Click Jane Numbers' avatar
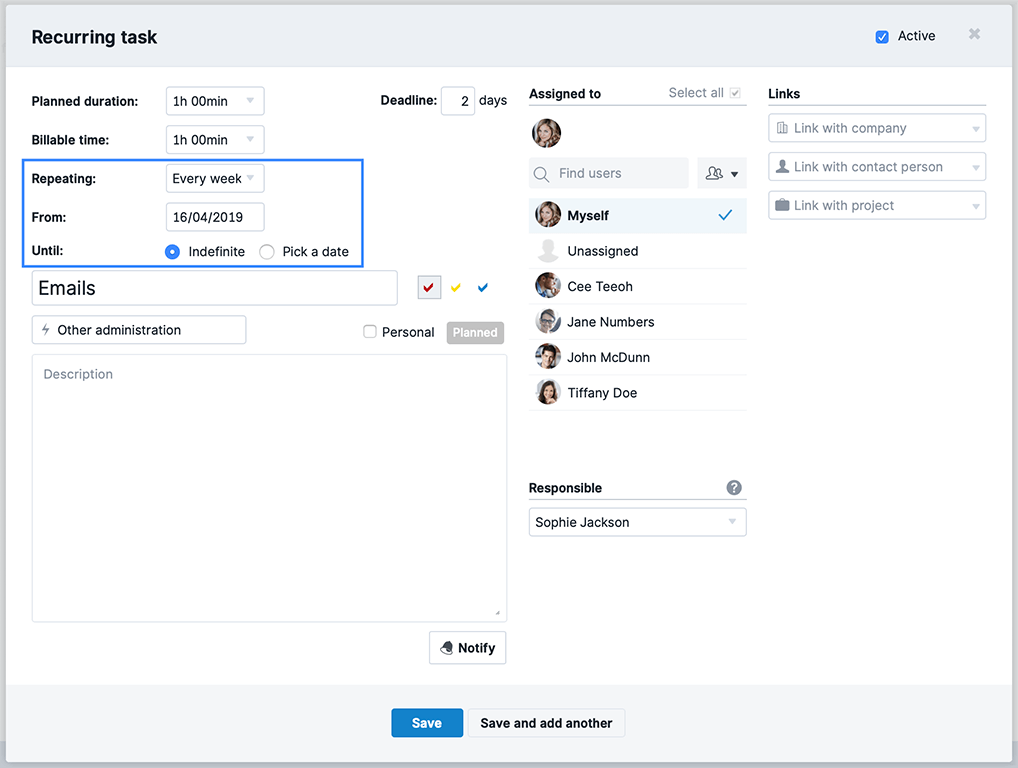Image resolution: width=1018 pixels, height=768 pixels. pyautogui.click(x=548, y=321)
